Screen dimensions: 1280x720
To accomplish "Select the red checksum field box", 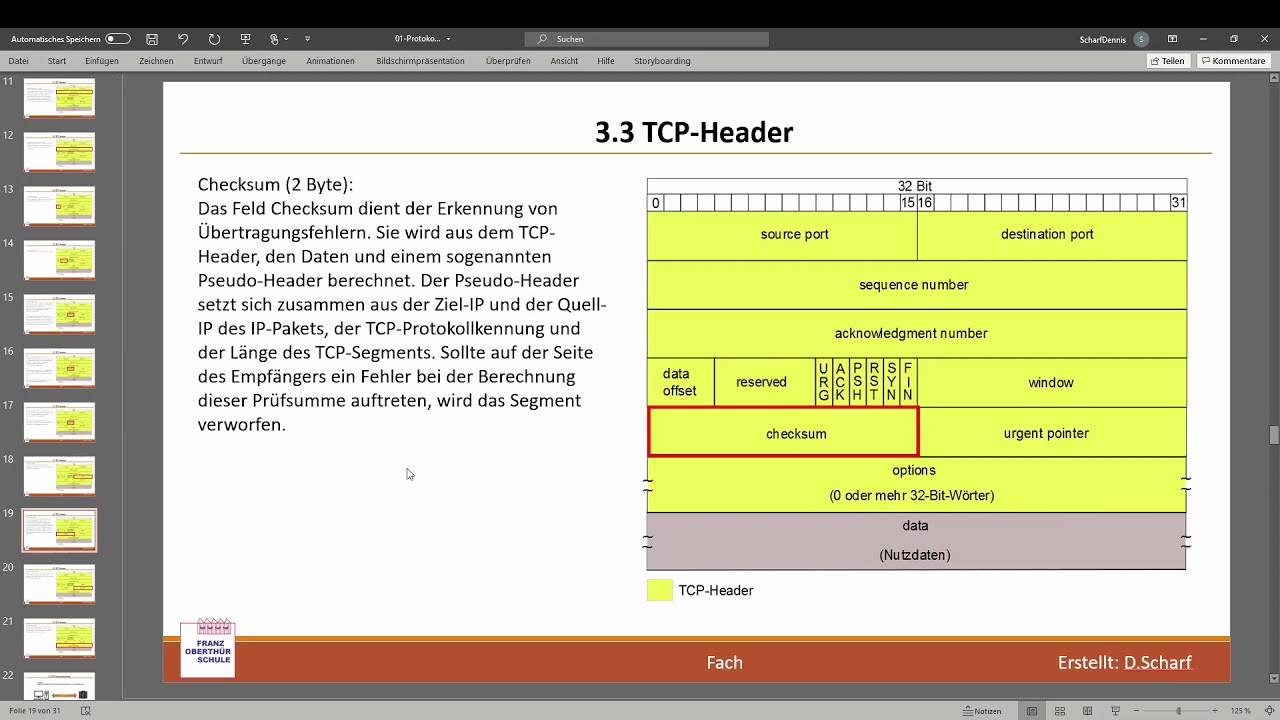I will (783, 432).
